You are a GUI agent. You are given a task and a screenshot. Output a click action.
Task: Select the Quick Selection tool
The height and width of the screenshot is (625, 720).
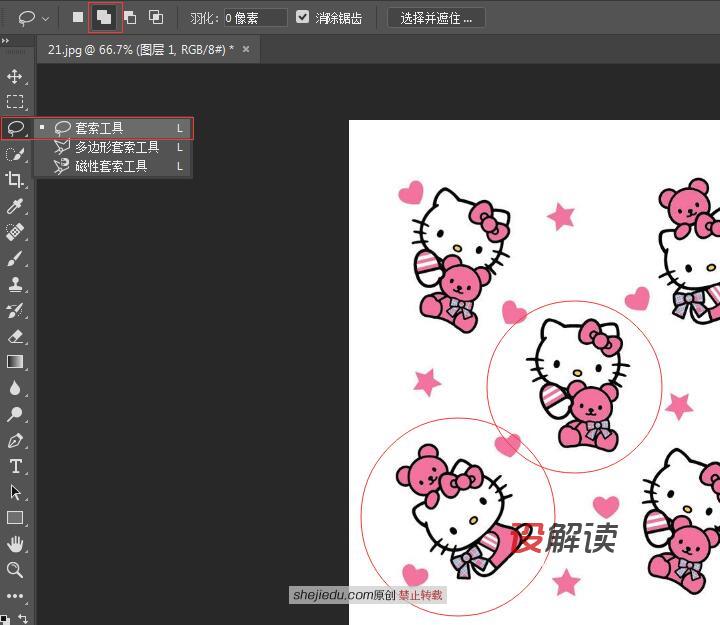(x=15, y=154)
